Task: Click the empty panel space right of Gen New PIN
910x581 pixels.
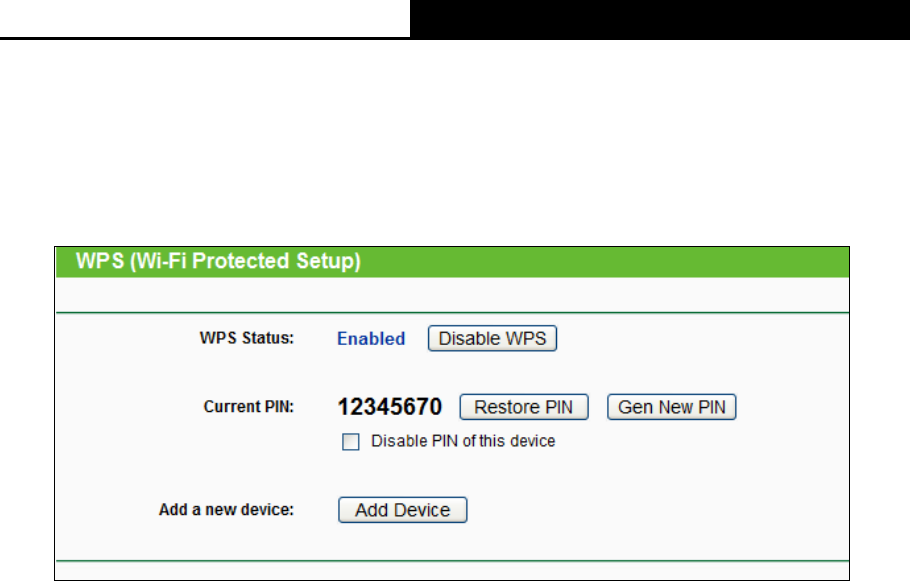Action: click(792, 407)
